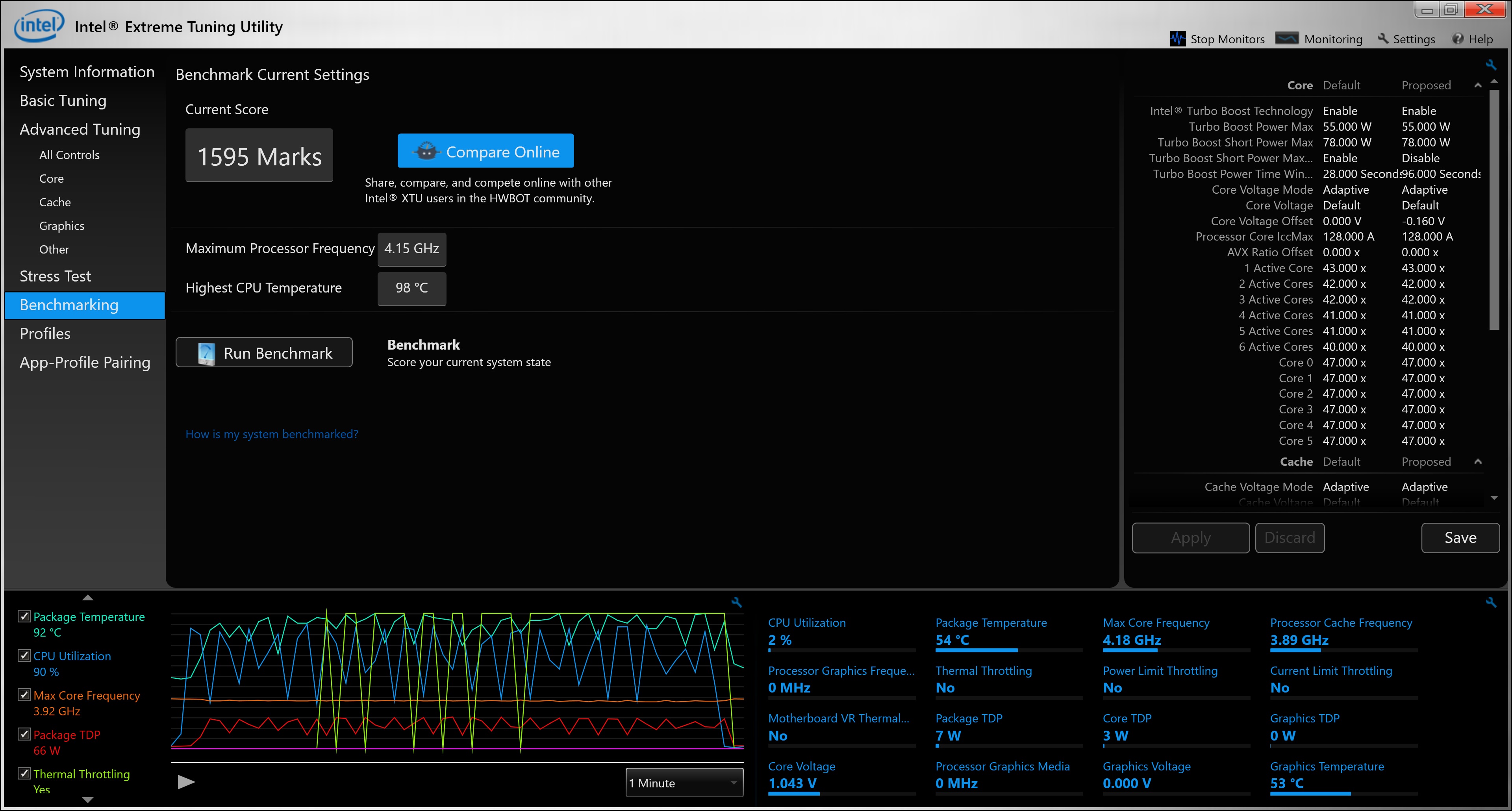
Task: Click the HWBOT robot icon on Compare Online
Action: [x=427, y=151]
